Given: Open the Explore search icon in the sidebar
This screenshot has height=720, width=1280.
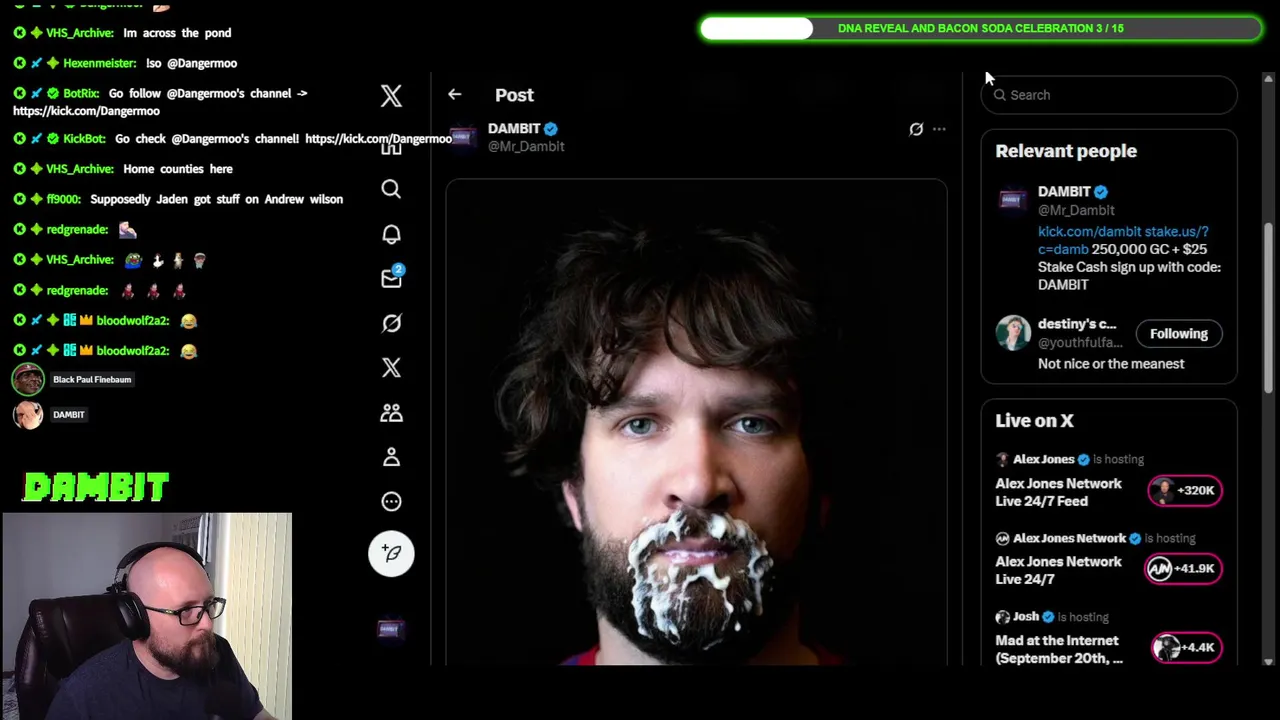Looking at the screenshot, I should (x=391, y=189).
